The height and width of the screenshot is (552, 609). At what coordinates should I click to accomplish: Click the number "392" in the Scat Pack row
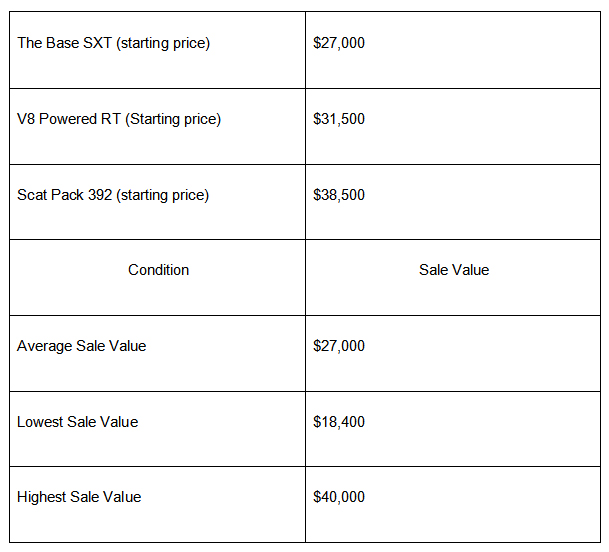pos(99,195)
